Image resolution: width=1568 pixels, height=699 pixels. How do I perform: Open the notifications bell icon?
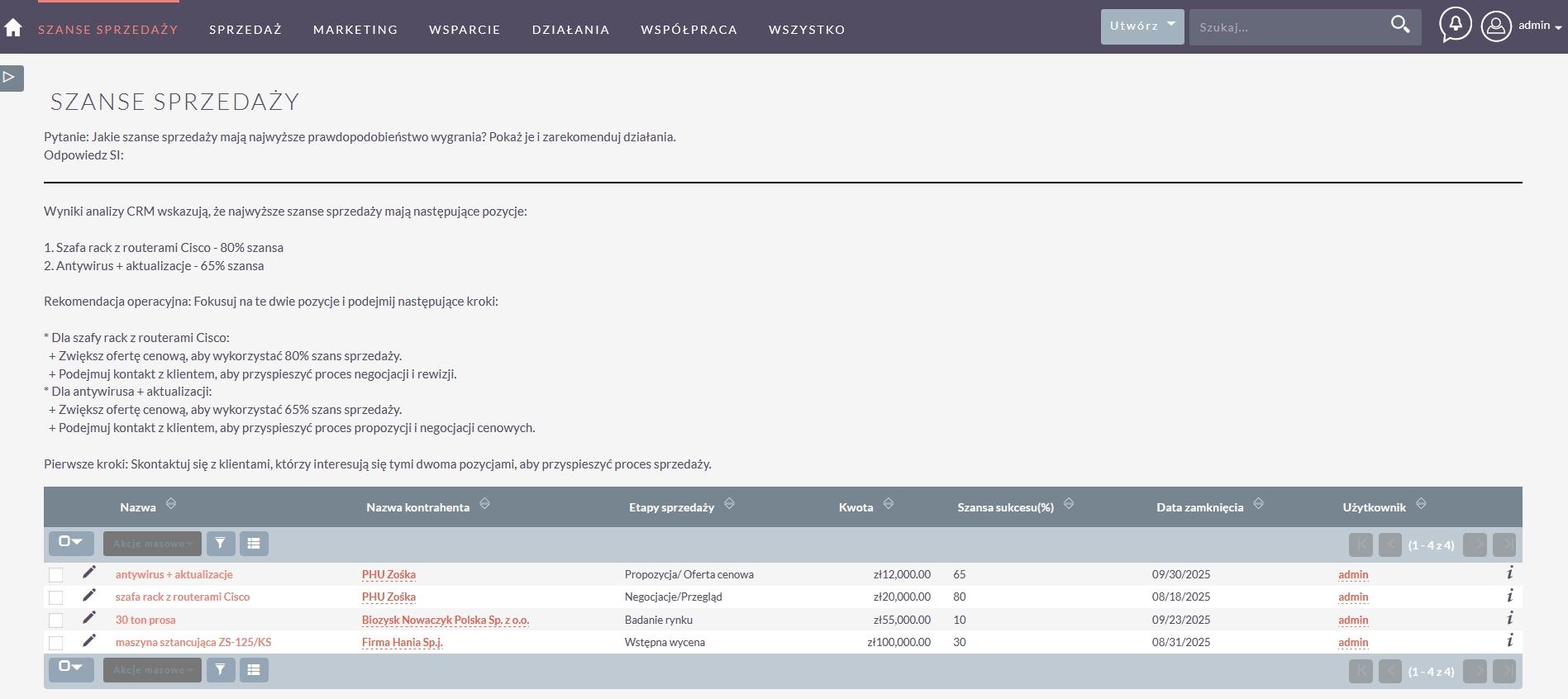[1456, 25]
